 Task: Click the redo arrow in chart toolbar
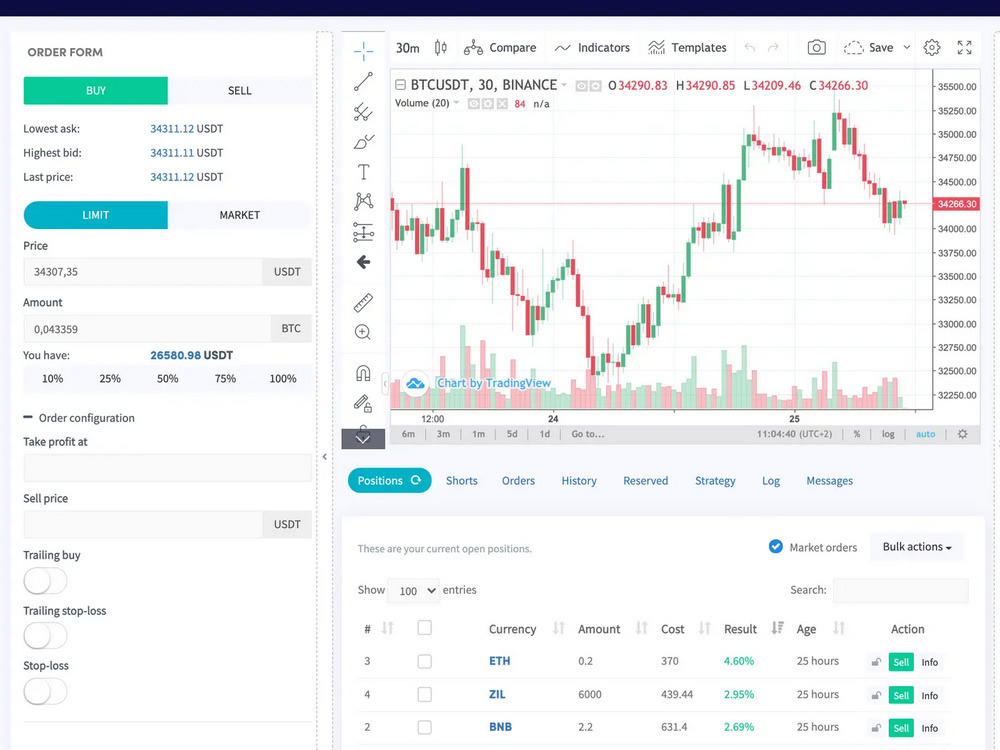point(773,48)
